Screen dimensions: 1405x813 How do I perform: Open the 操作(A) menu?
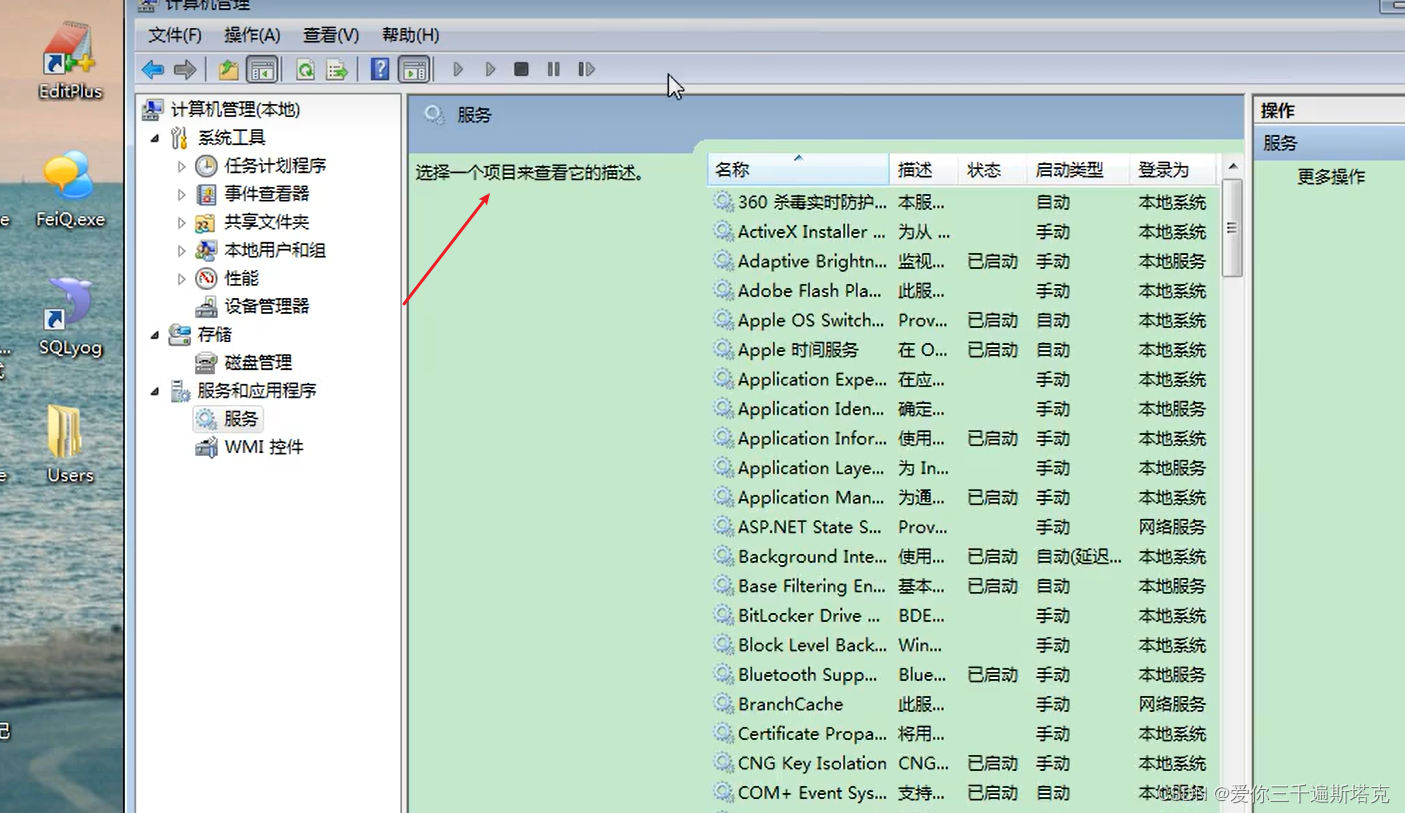click(x=252, y=35)
